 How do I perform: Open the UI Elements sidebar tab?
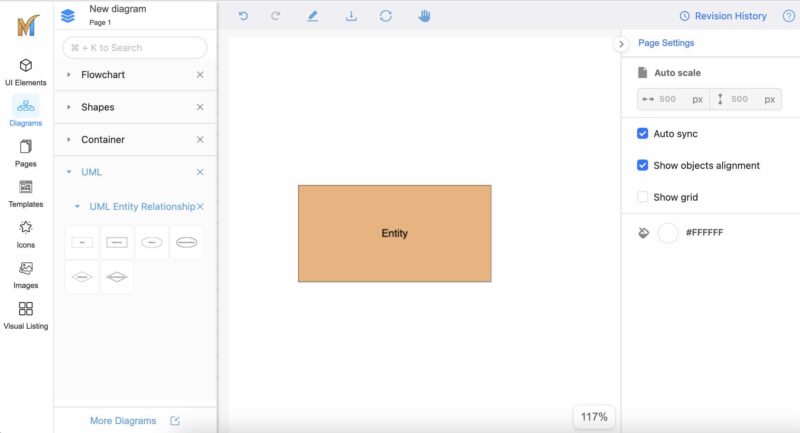coord(26,71)
